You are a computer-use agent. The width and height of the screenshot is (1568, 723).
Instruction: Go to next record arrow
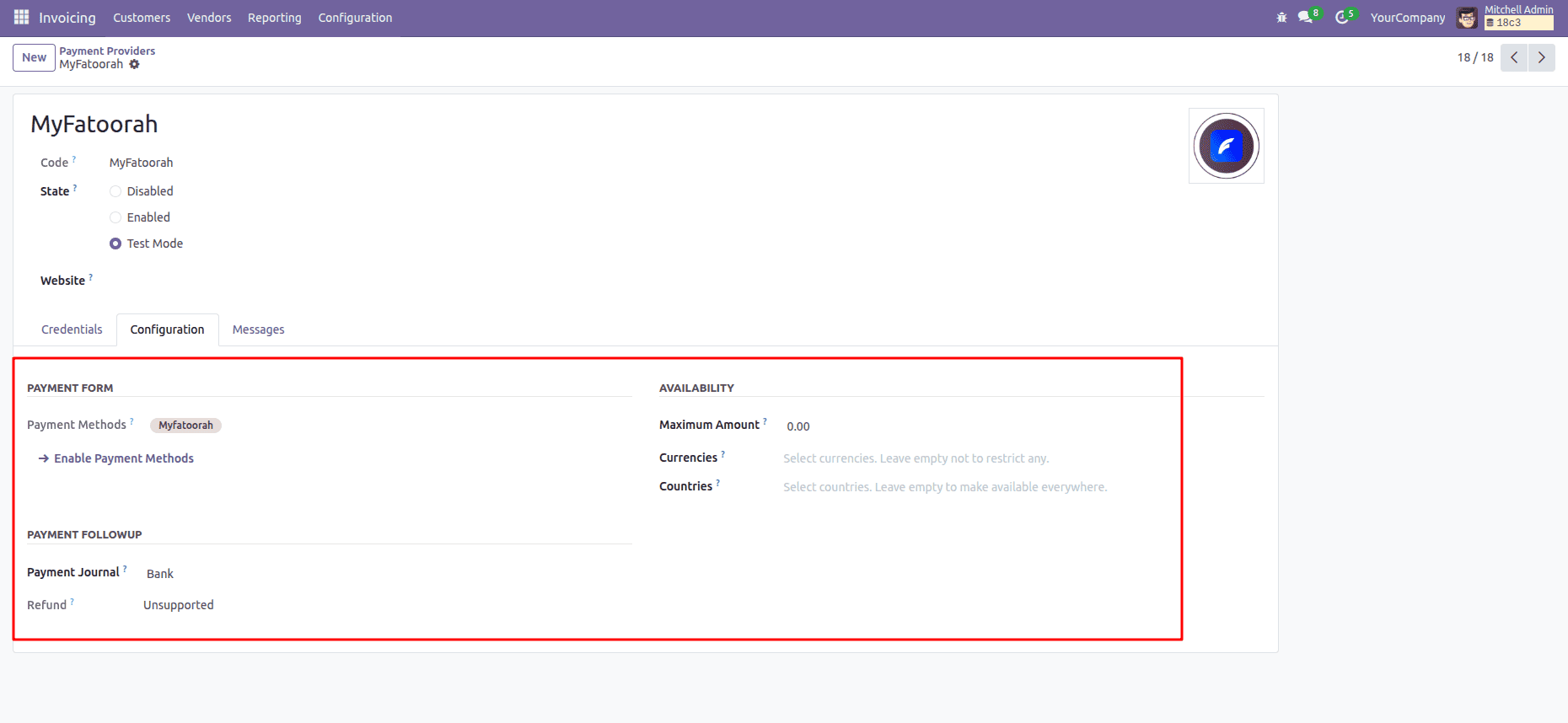coord(1541,57)
